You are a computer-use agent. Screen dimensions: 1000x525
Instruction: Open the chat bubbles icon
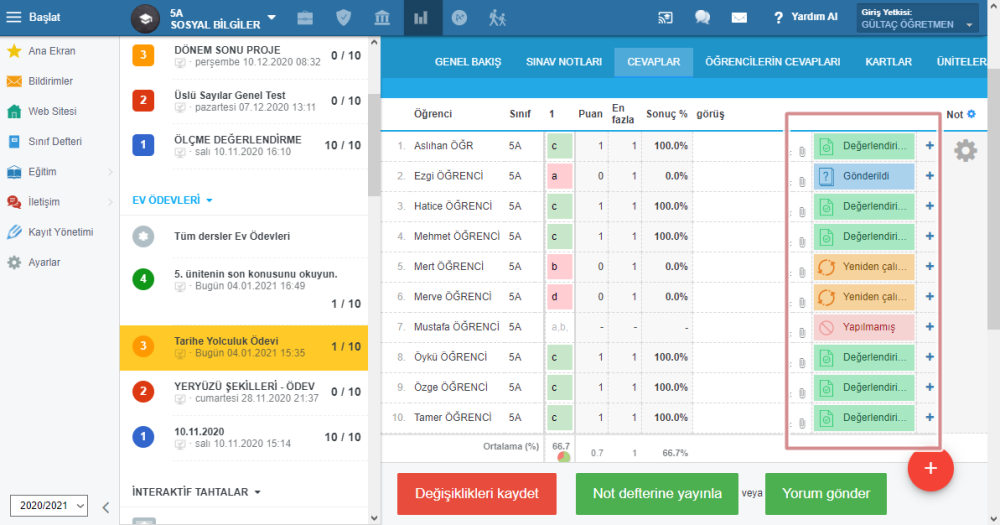[702, 18]
